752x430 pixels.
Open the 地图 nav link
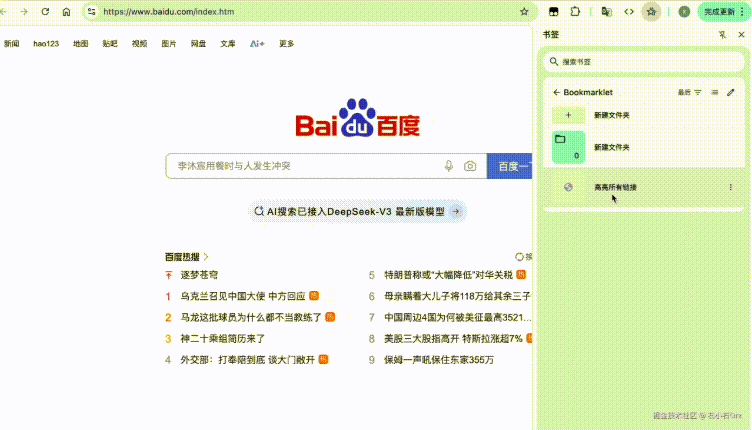coord(81,44)
